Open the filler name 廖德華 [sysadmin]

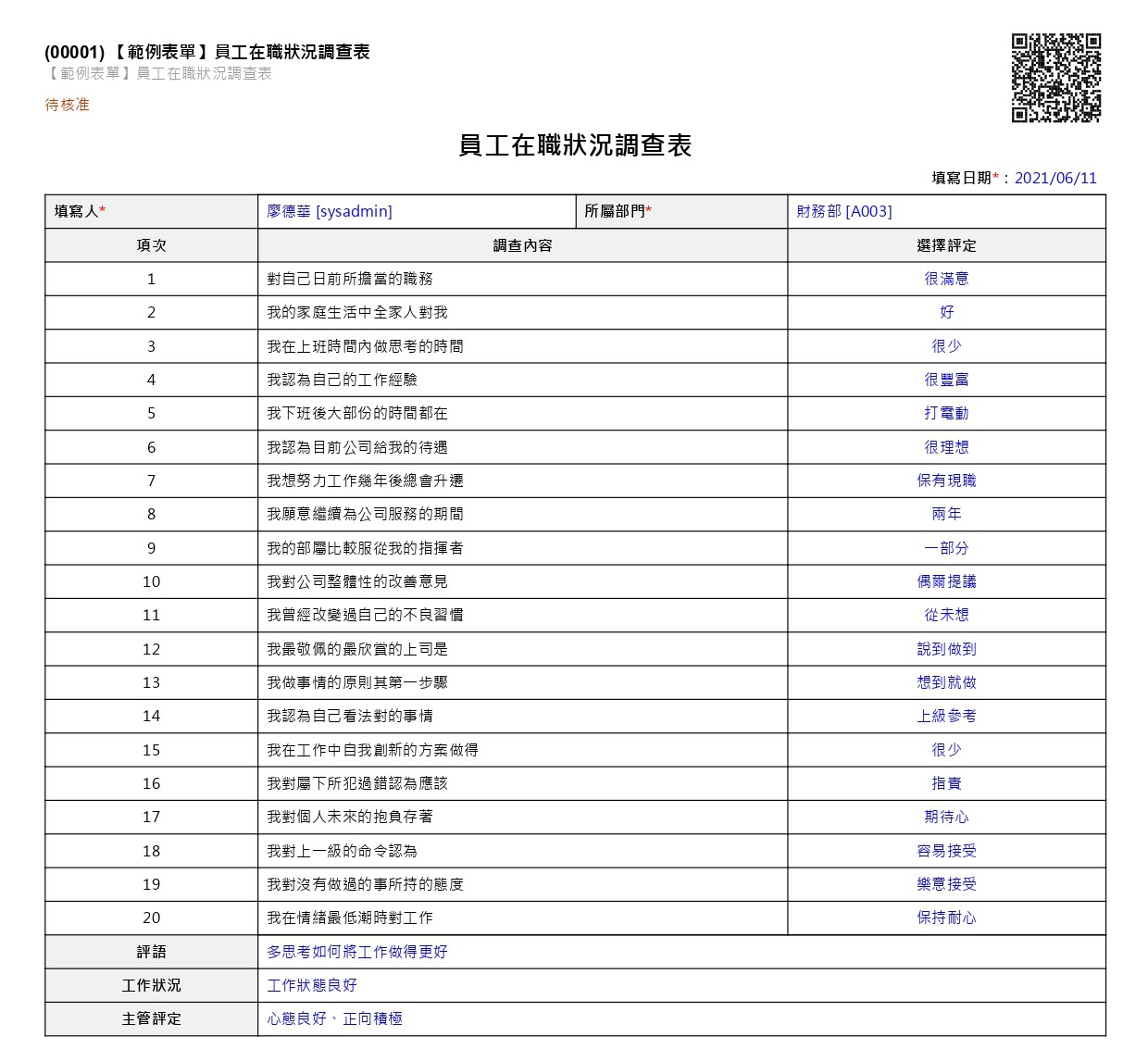pyautogui.click(x=330, y=211)
